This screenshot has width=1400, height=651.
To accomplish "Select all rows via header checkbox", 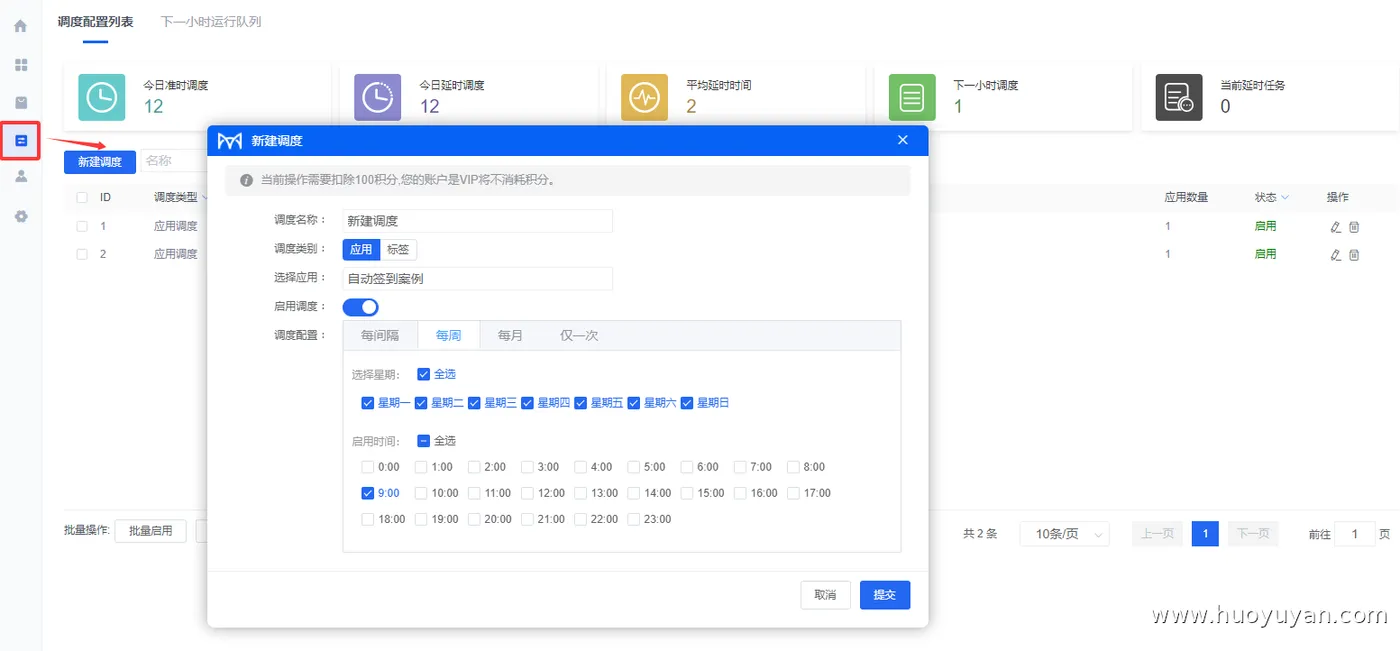I will pyautogui.click(x=82, y=198).
